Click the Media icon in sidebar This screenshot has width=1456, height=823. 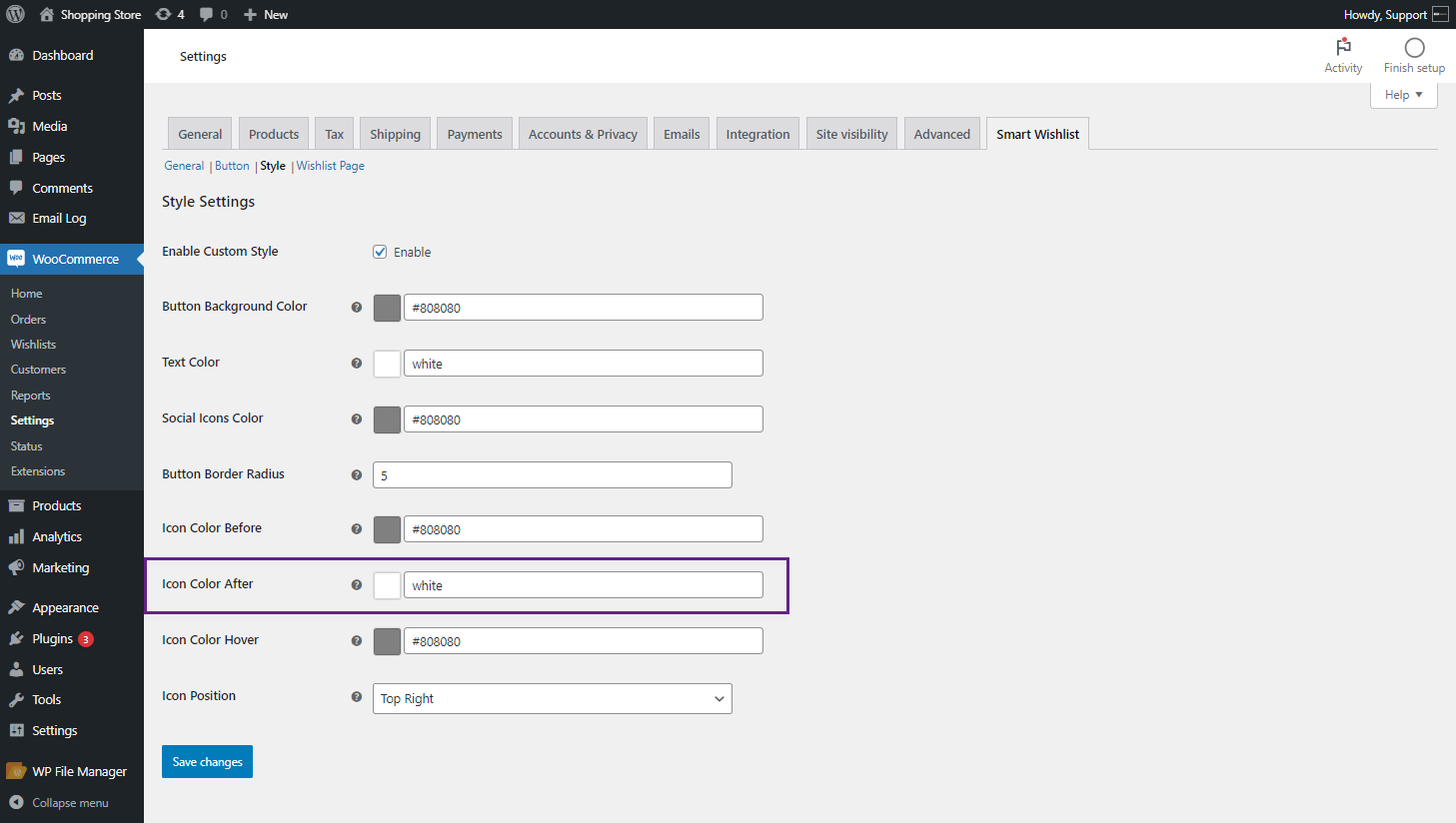point(16,126)
